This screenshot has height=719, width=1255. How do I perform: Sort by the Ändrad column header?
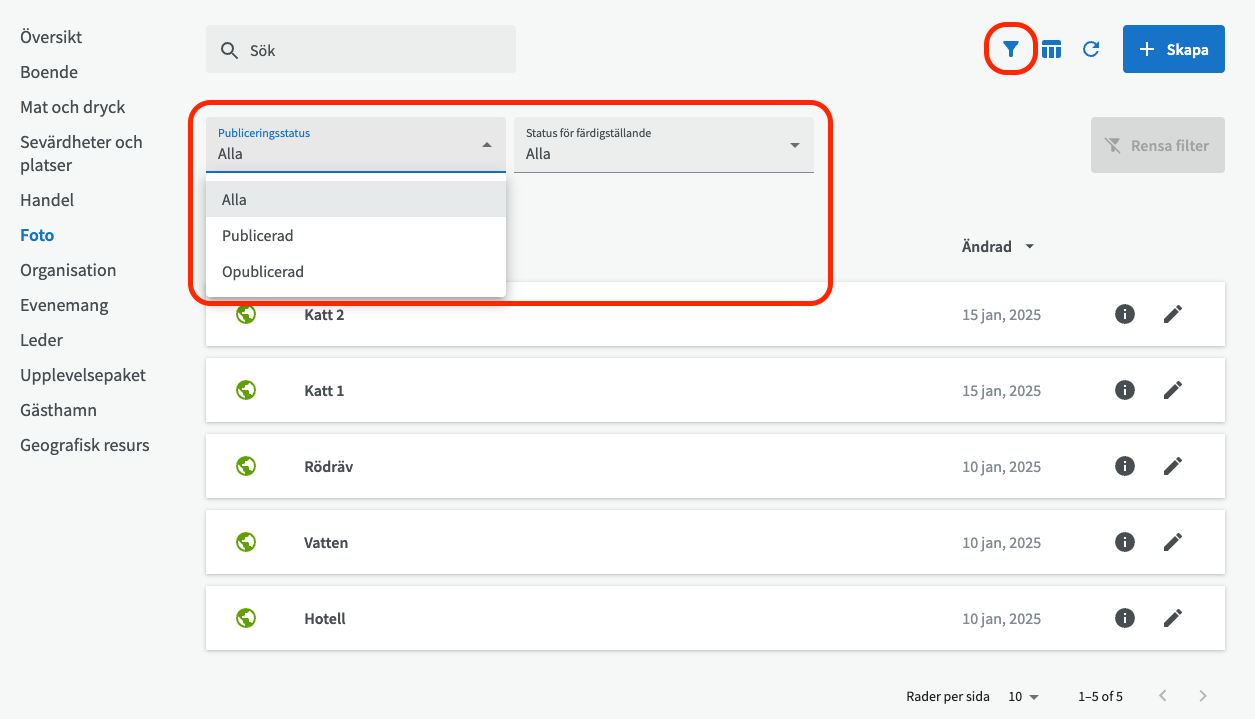(987, 247)
